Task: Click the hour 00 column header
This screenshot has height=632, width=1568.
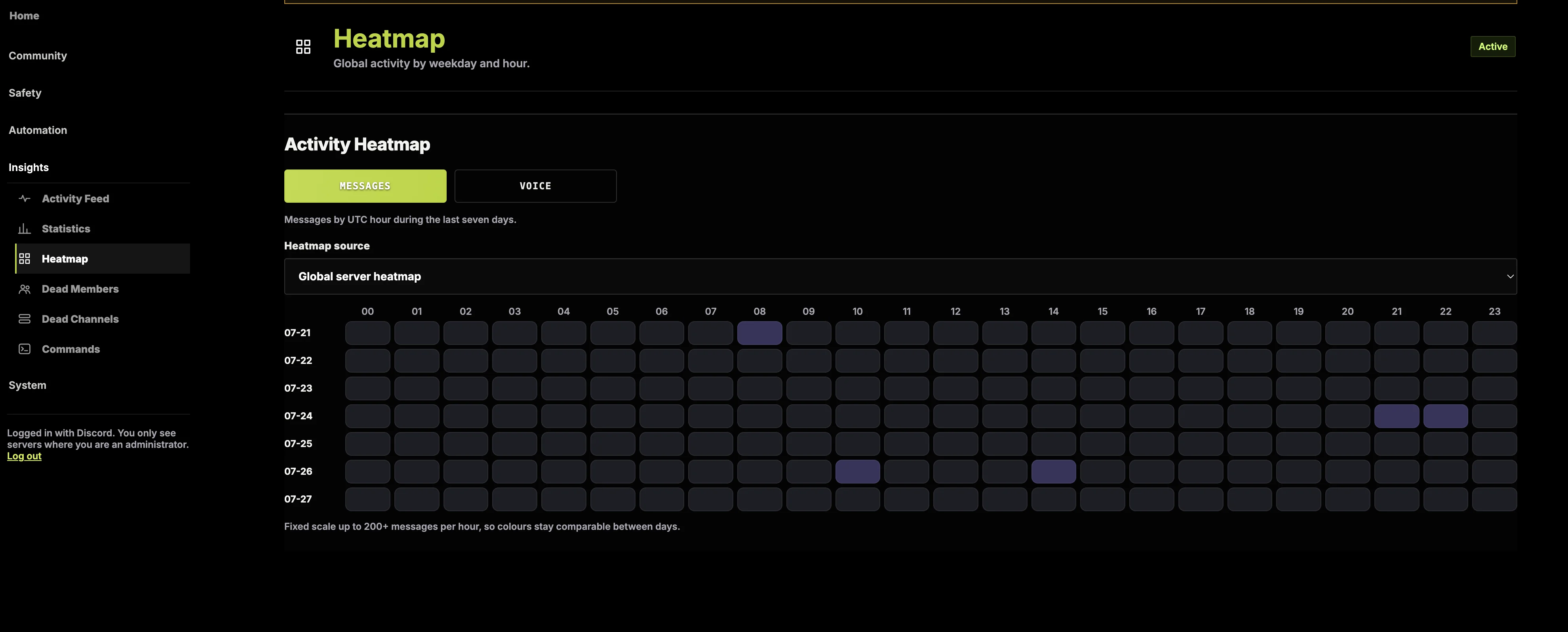Action: coord(368,311)
